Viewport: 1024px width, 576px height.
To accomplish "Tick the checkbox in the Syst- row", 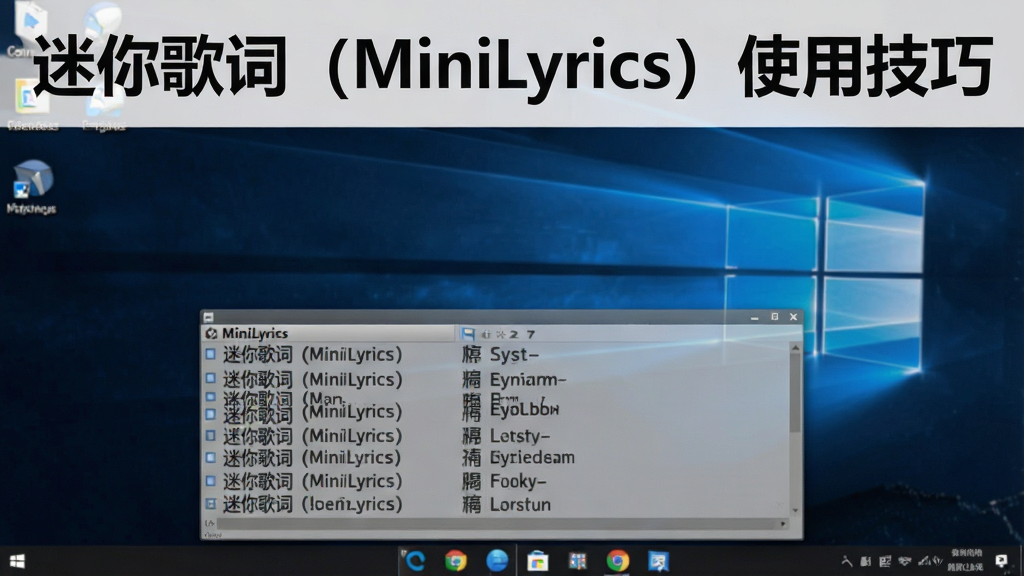I will click(x=210, y=355).
